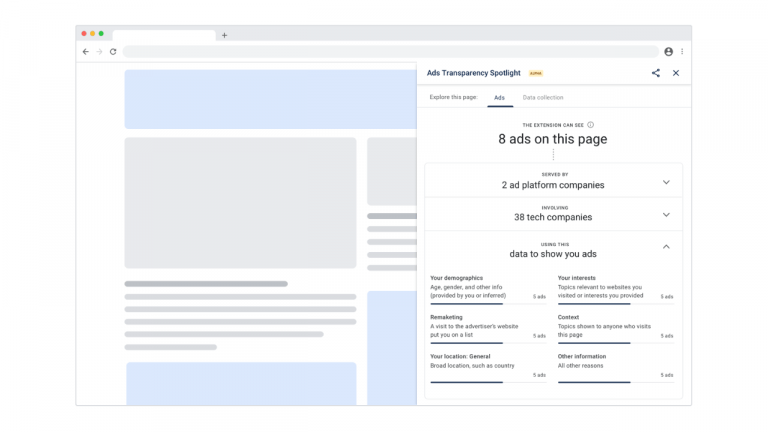768x432 pixels.
Task: Reload the page with the refresh icon
Action: point(113,51)
